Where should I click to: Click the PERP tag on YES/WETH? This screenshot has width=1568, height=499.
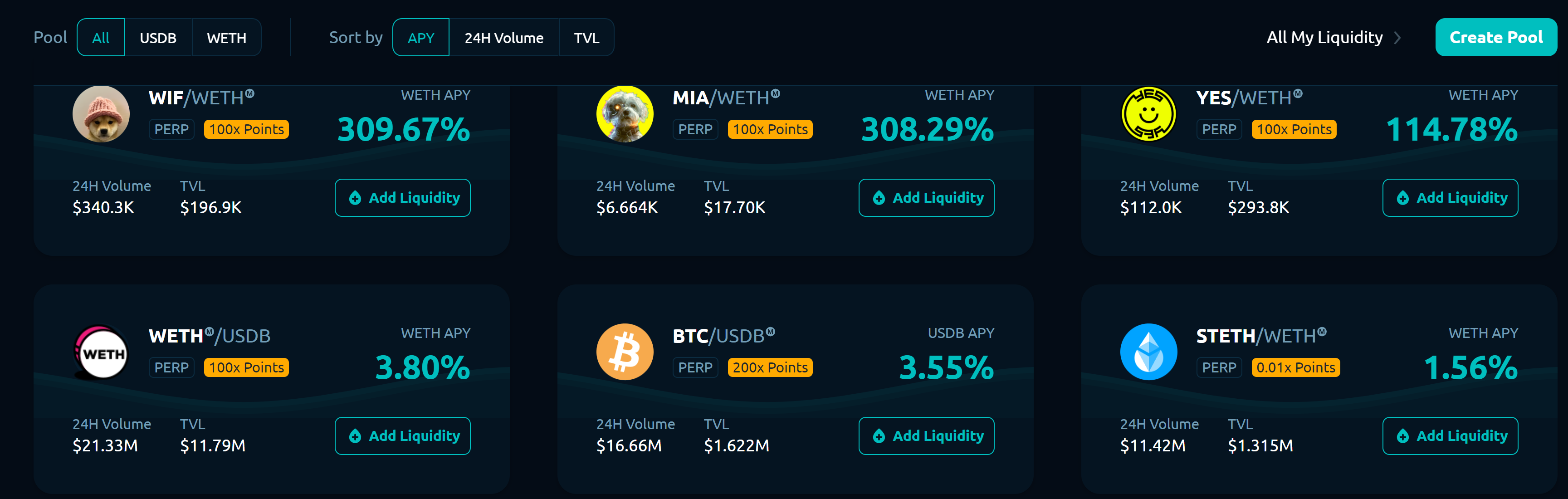[x=1219, y=130]
